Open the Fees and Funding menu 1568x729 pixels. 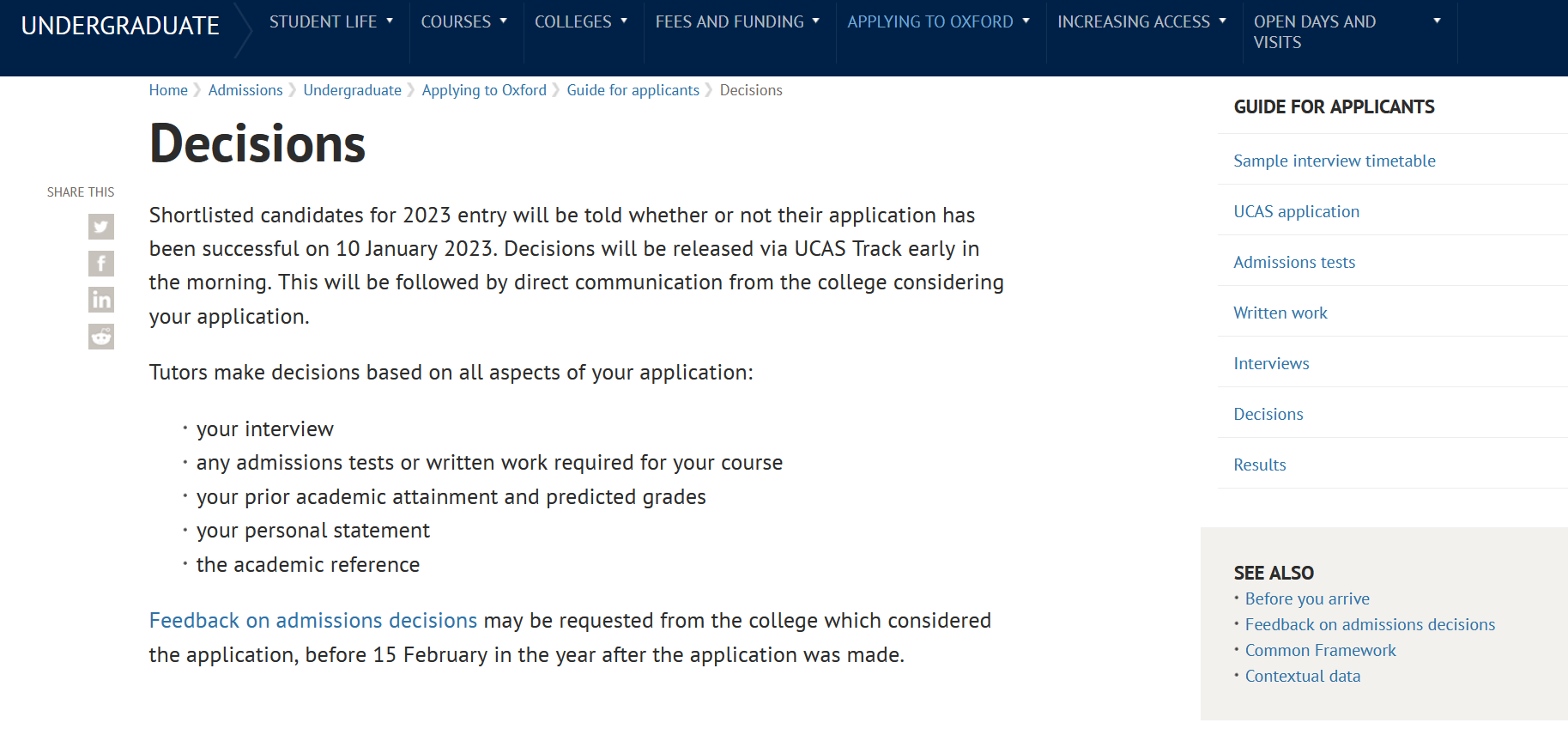[737, 21]
